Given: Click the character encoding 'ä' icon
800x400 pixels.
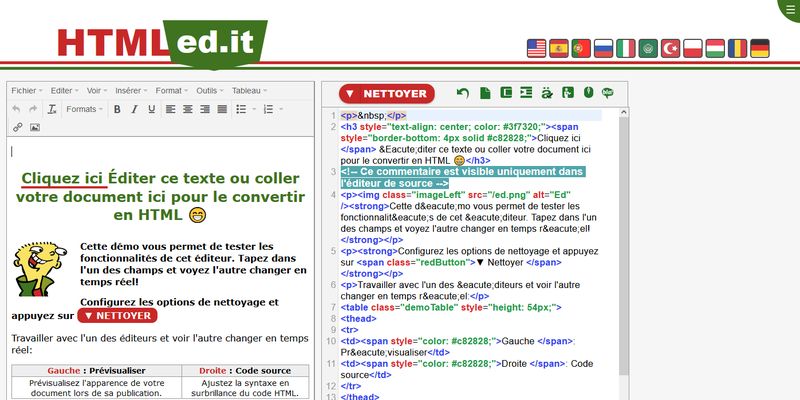Looking at the screenshot, I should (x=547, y=93).
